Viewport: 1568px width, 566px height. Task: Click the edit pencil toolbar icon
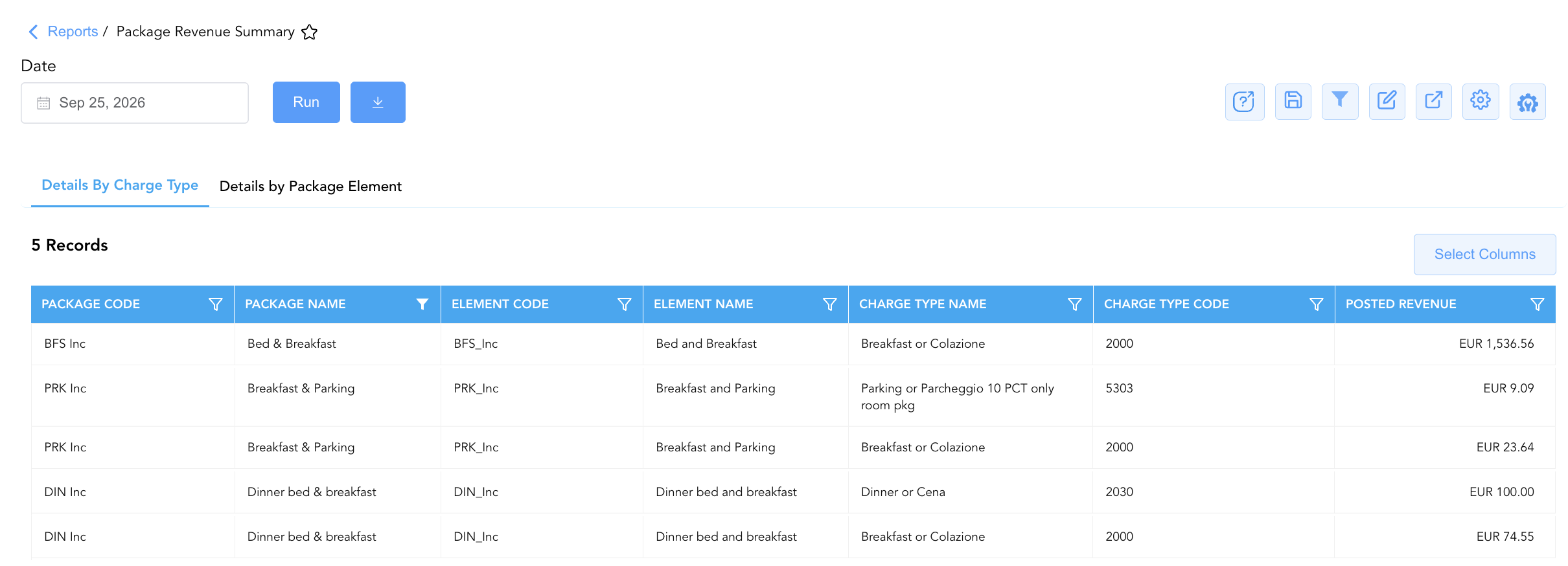tap(1387, 101)
